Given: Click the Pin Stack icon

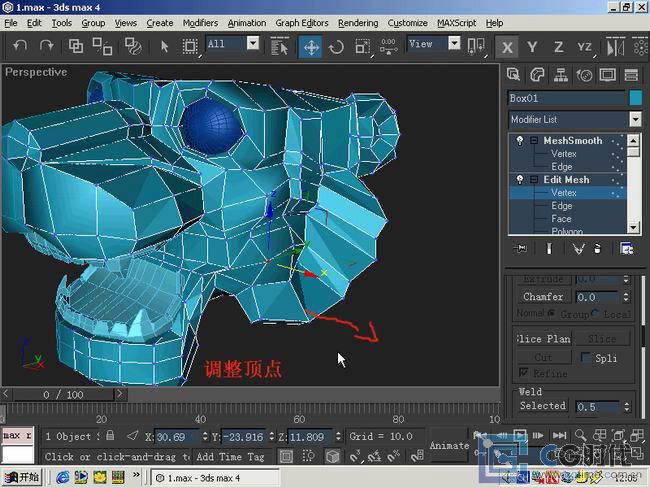Looking at the screenshot, I should click(x=520, y=248).
